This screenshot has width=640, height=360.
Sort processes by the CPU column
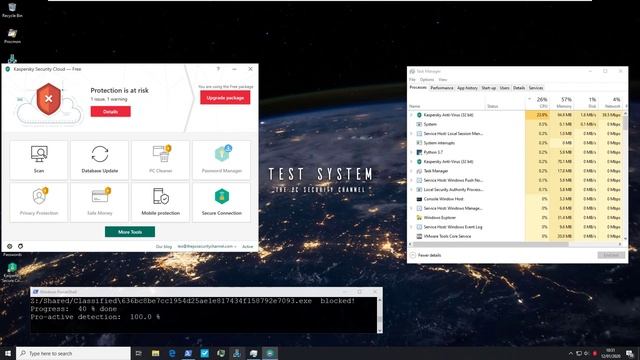pyautogui.click(x=537, y=102)
